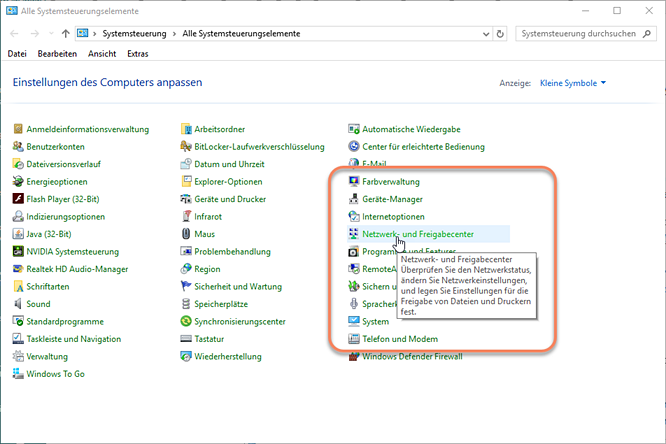Click the Schriftarten icon
The height and width of the screenshot is (444, 666).
18,286
